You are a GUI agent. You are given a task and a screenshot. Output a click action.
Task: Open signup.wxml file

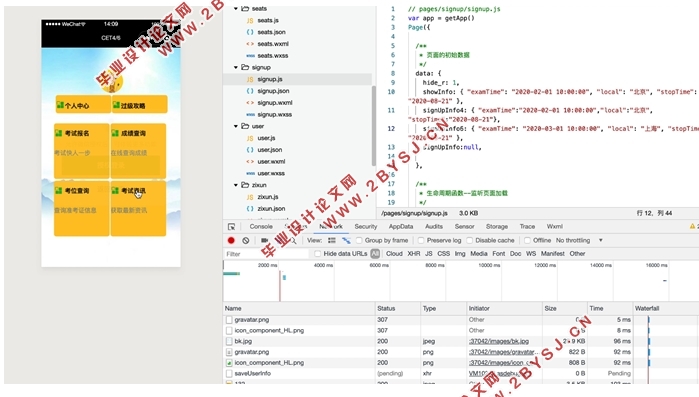point(275,102)
